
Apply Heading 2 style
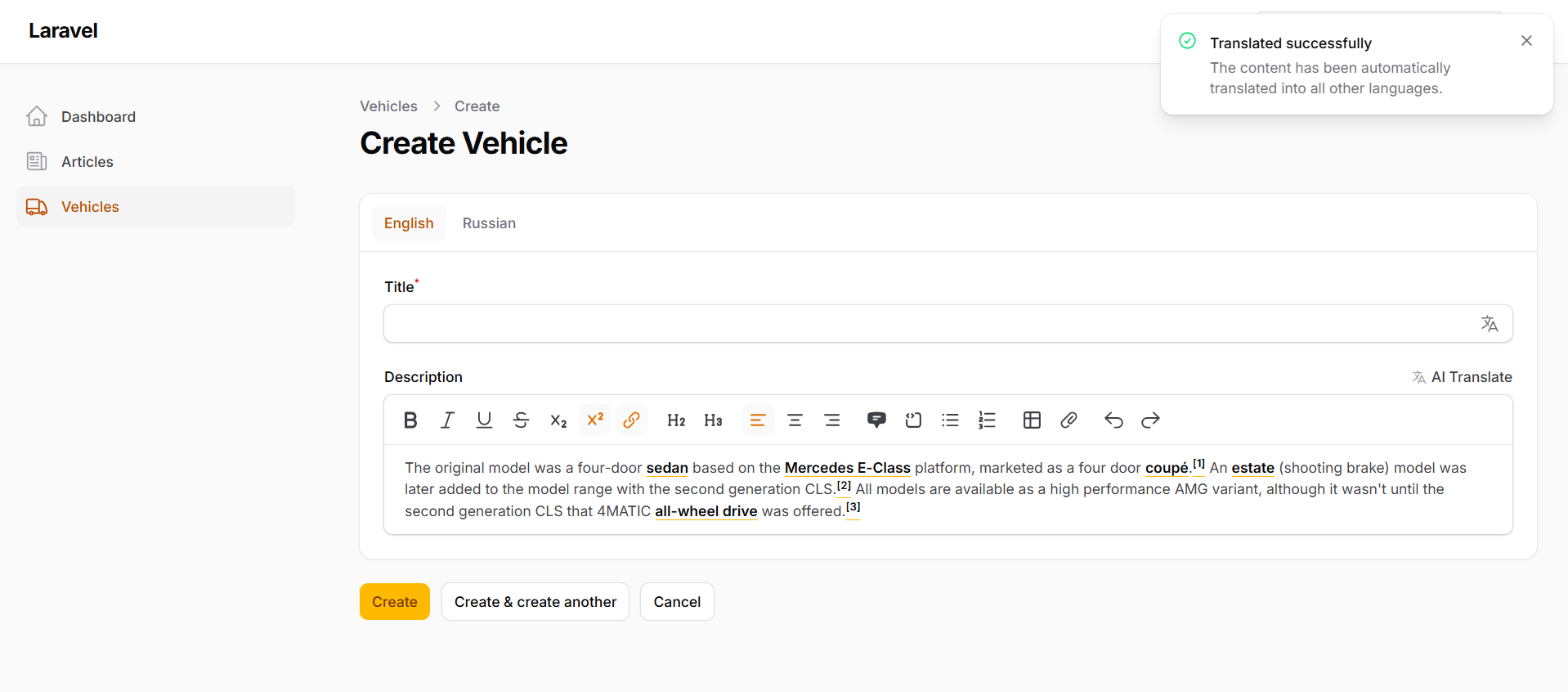[676, 420]
